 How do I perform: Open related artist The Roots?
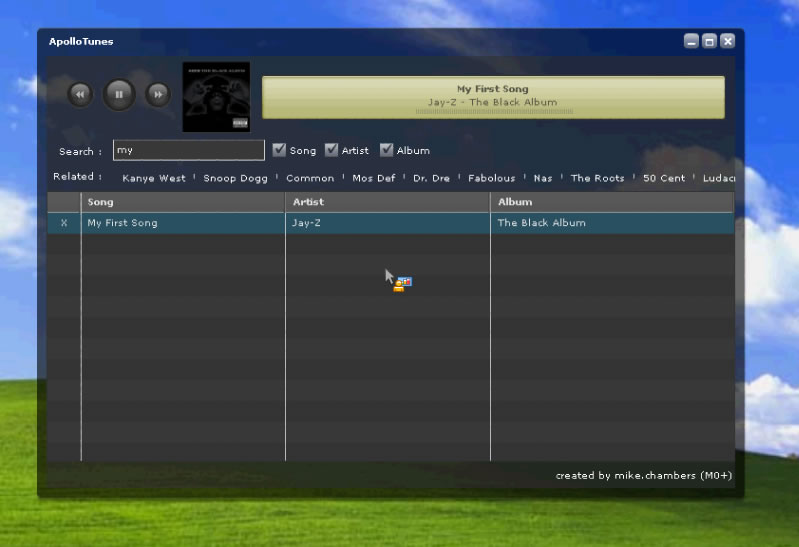pyautogui.click(x=597, y=178)
